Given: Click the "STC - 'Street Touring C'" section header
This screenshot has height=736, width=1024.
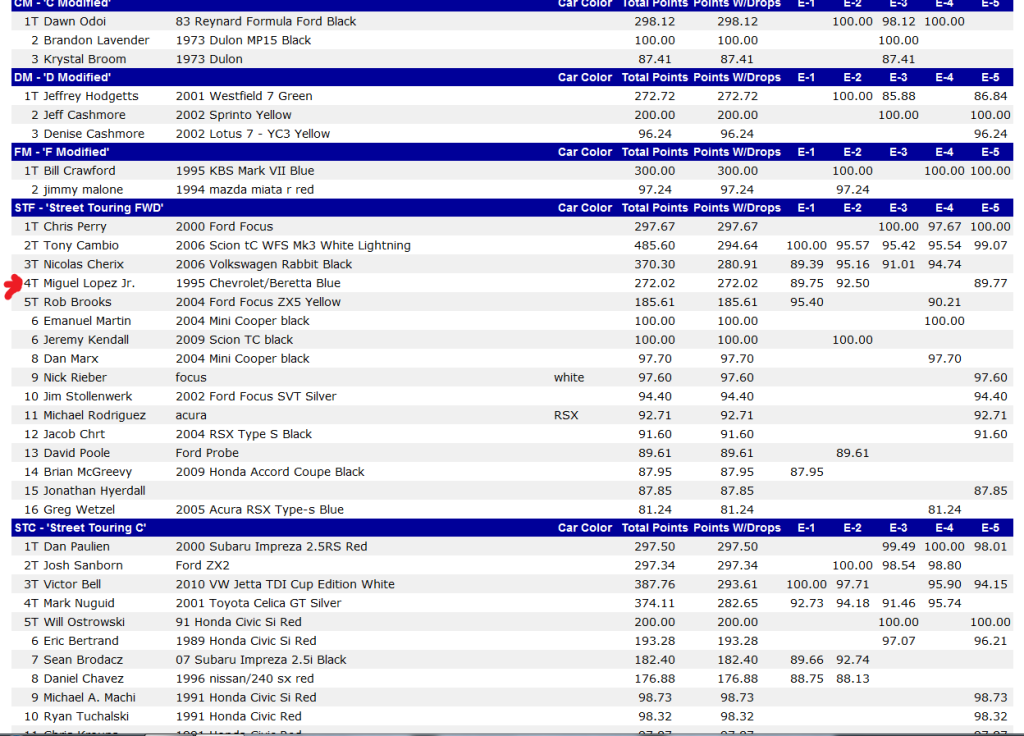Looking at the screenshot, I should point(80,528).
